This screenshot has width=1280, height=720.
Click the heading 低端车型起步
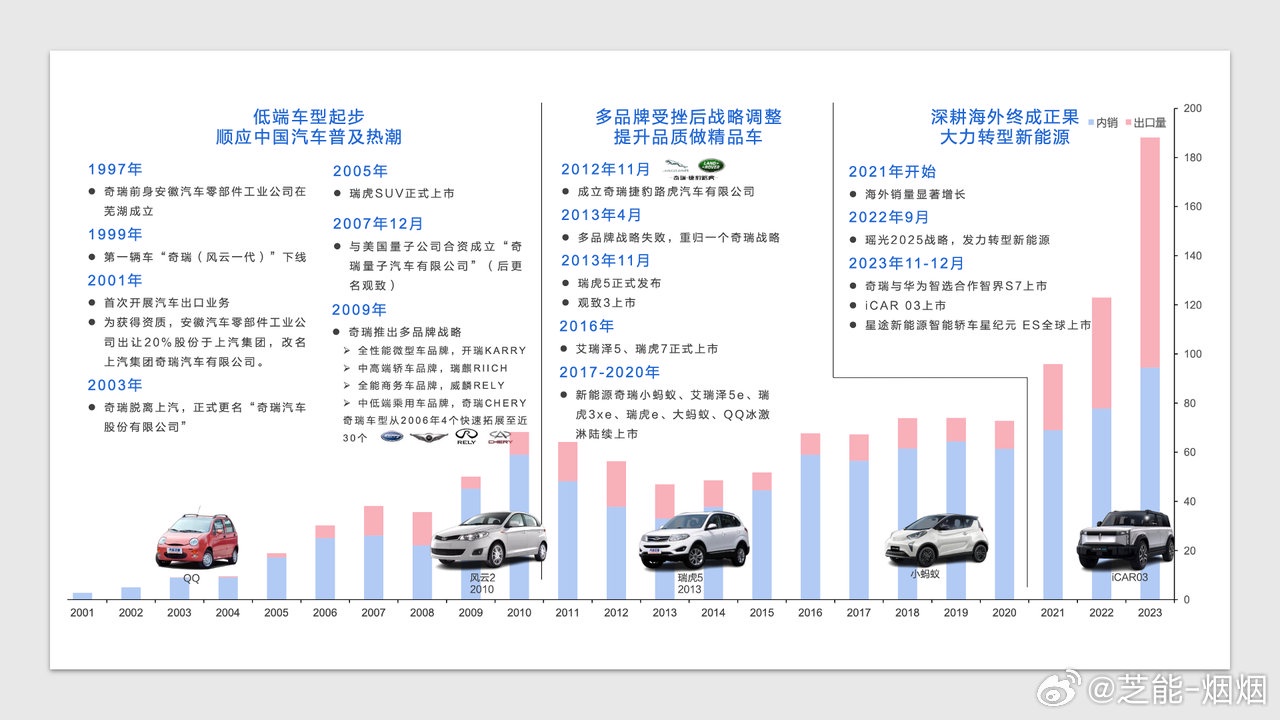pyautogui.click(x=309, y=116)
